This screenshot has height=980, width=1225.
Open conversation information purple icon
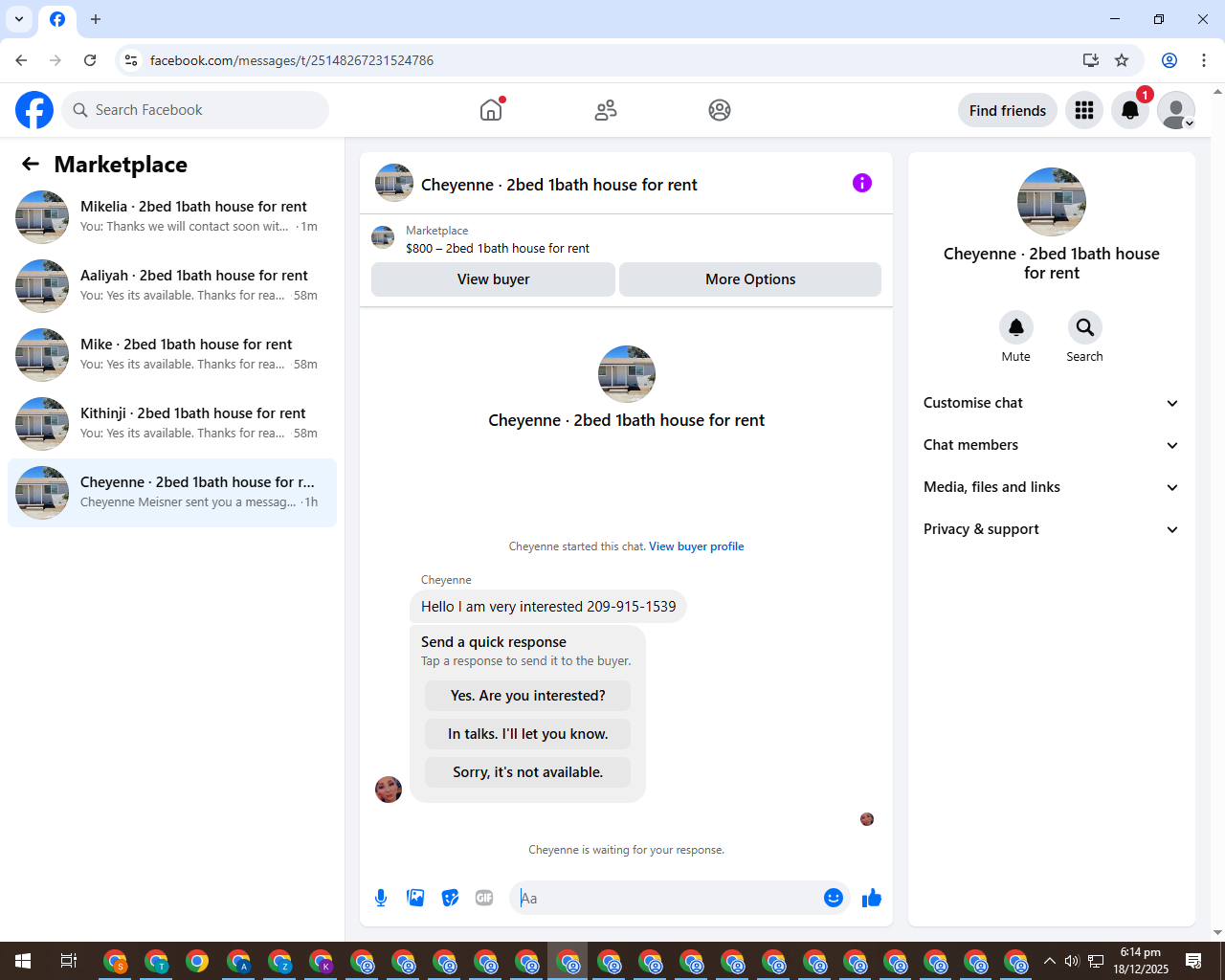coord(862,183)
